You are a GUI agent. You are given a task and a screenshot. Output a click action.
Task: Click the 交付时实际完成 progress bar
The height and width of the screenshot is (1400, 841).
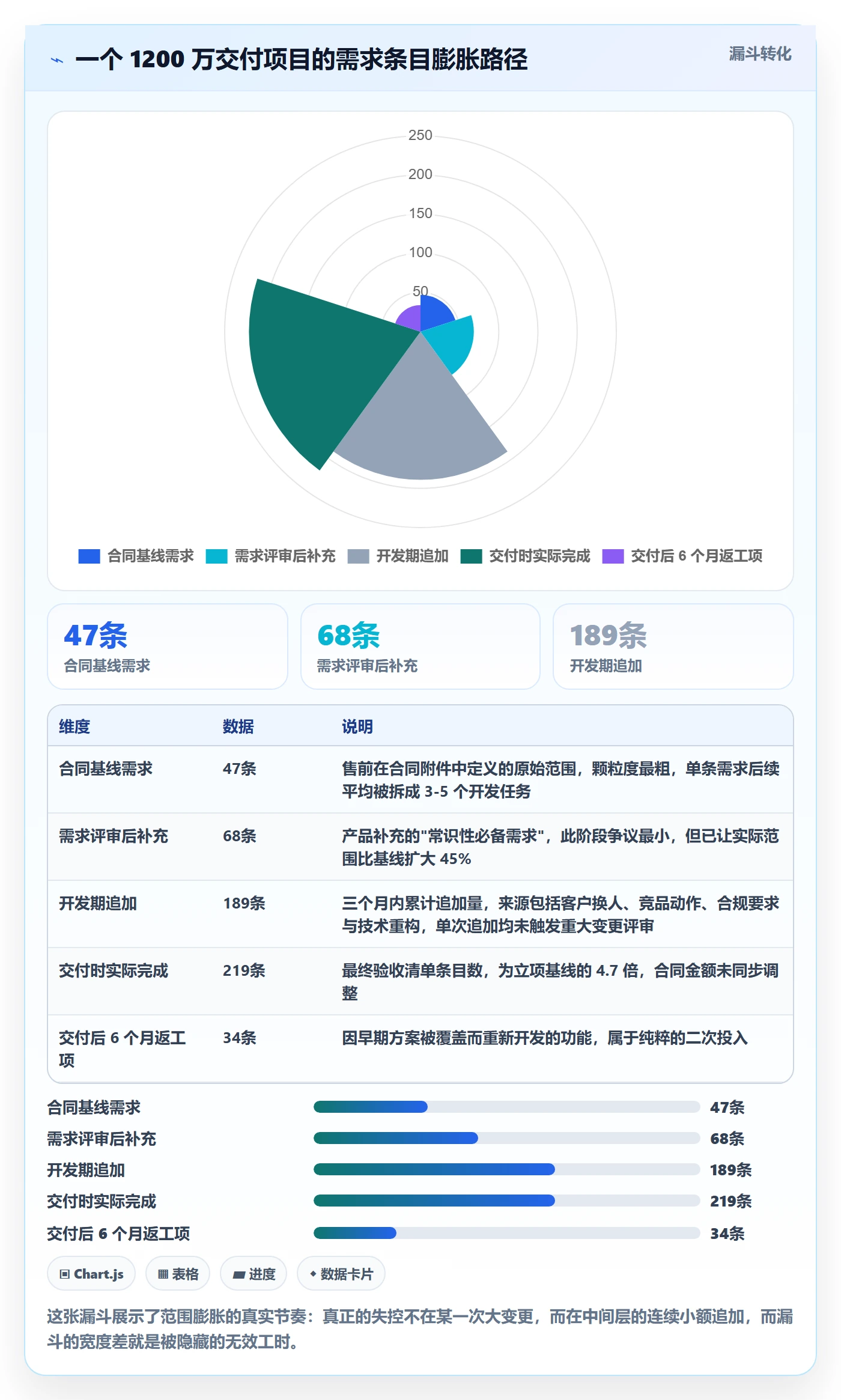507,1201
